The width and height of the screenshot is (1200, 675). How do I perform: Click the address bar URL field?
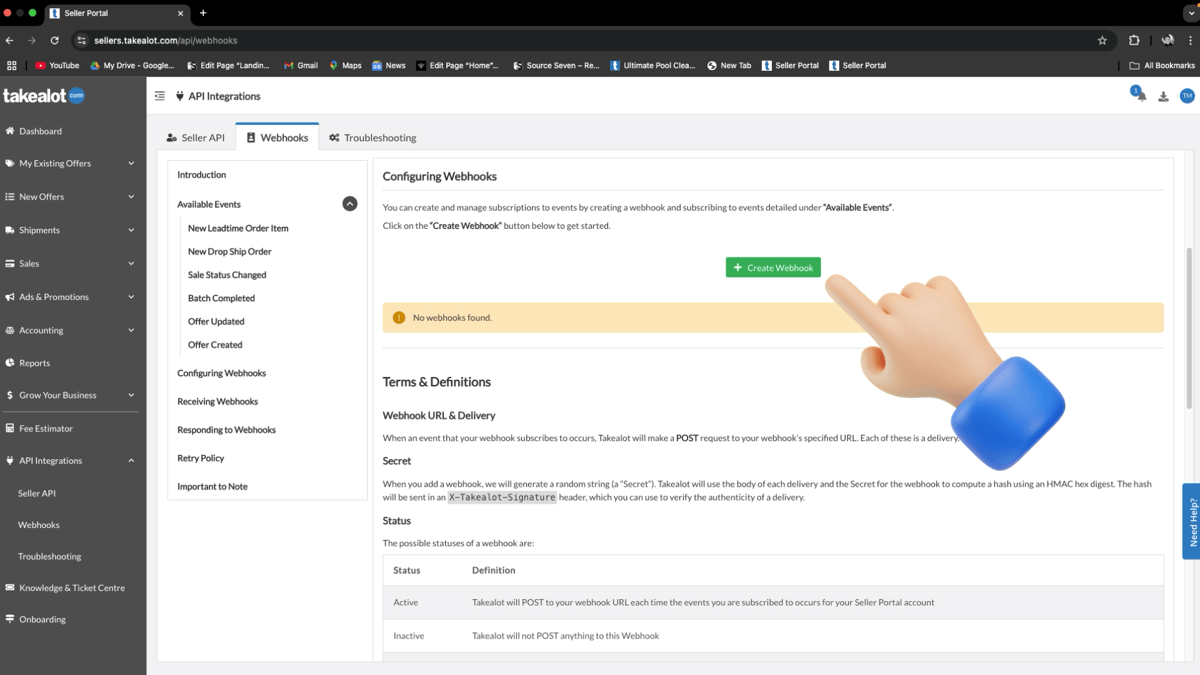[x=594, y=41]
